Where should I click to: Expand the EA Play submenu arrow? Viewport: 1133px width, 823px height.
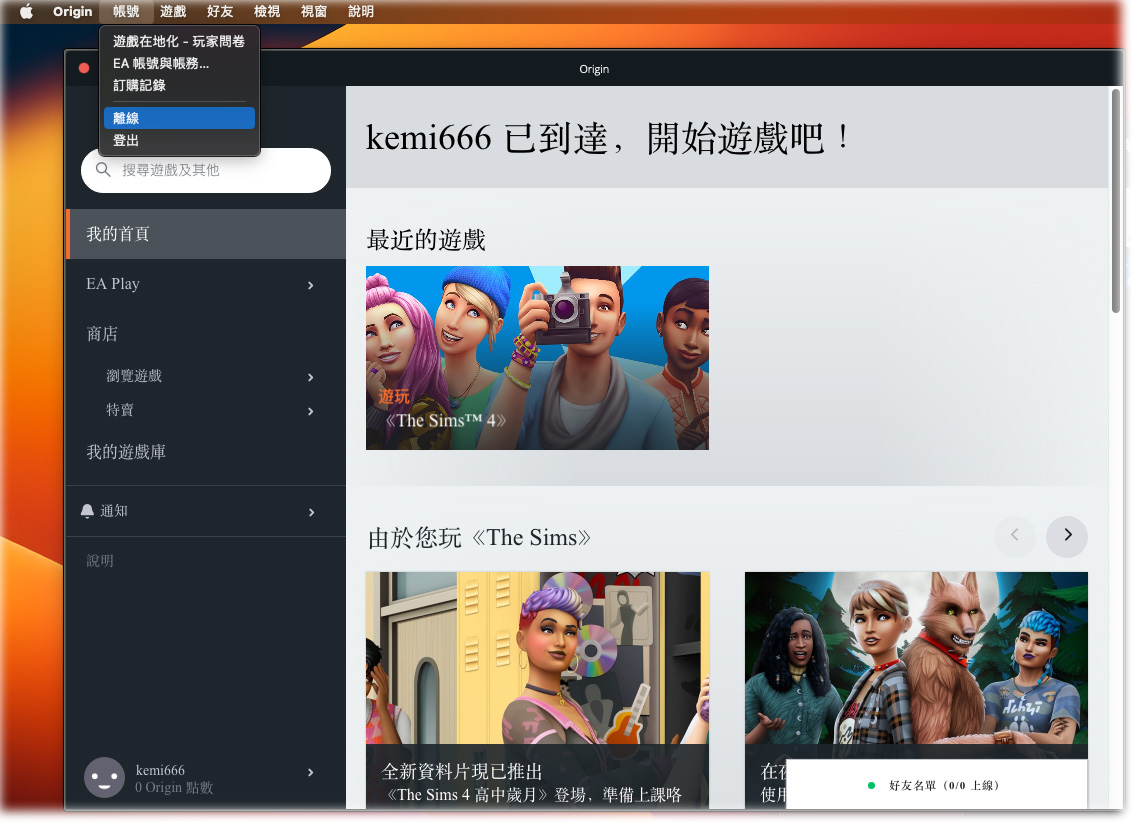[x=311, y=285]
